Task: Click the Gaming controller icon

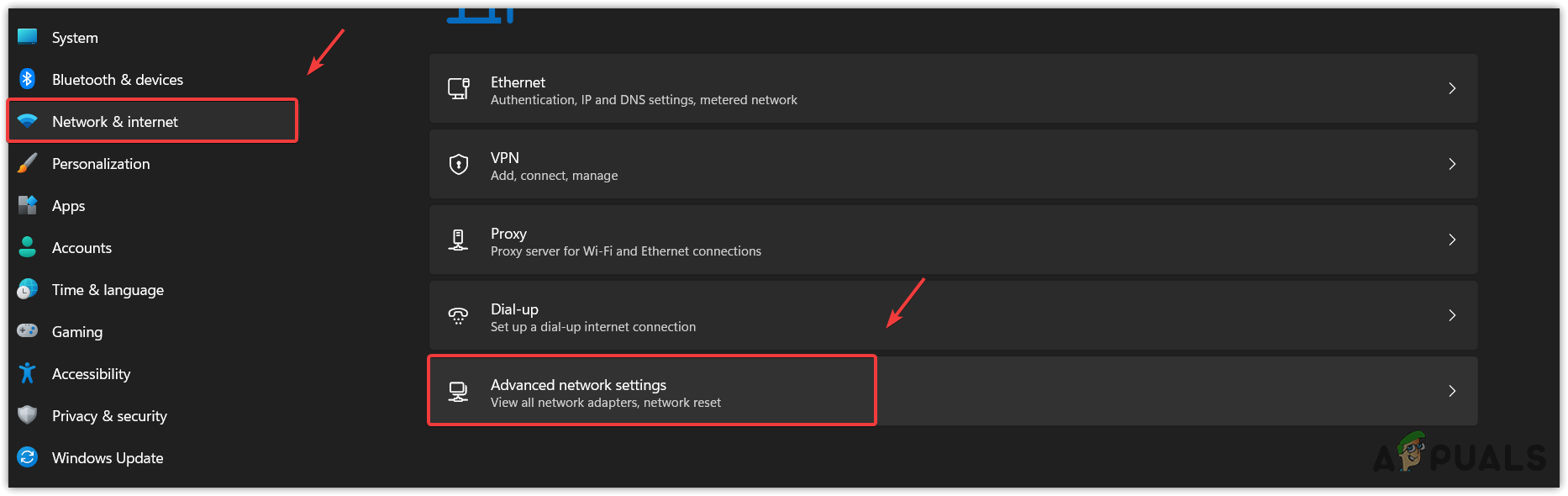Action: click(x=27, y=331)
